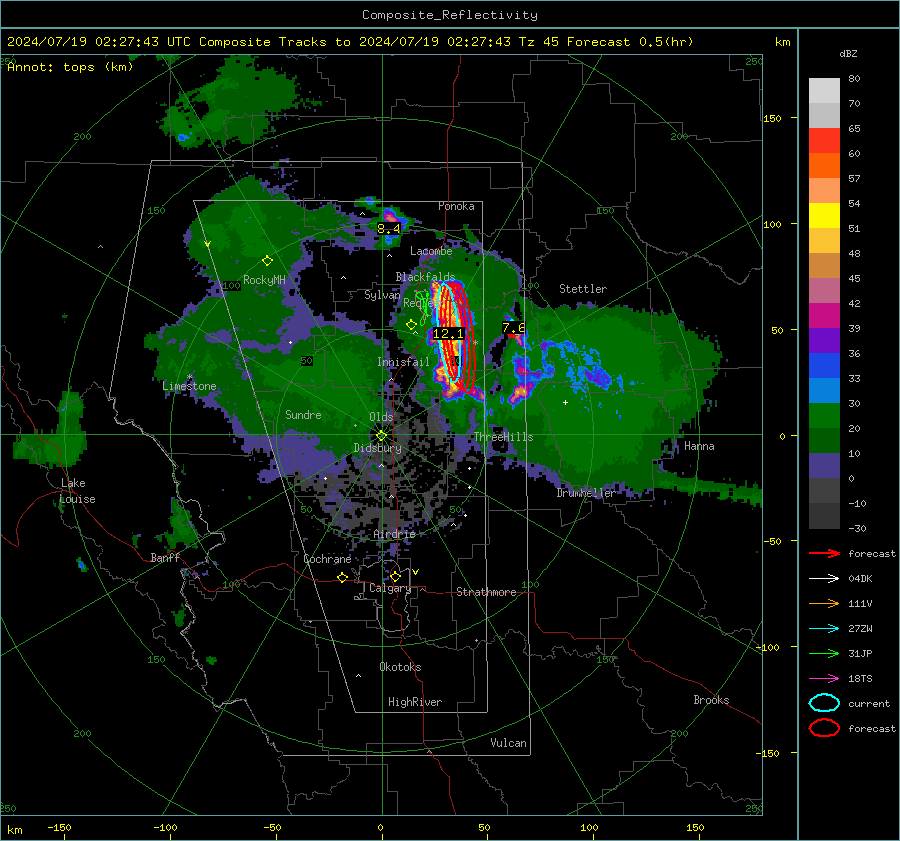Click the HighRiver label
Viewport: 900px width, 841px height.
pyautogui.click(x=415, y=702)
